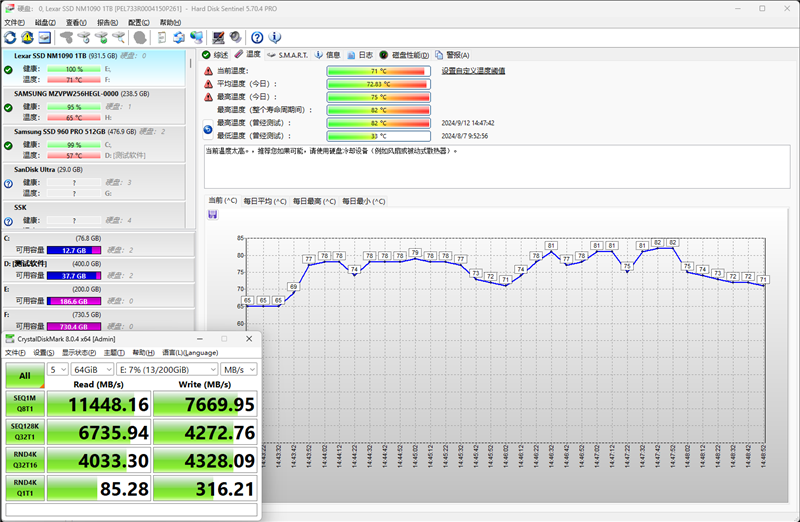Click the warning icon beside 最高温度 (今日)
The width and height of the screenshot is (800, 522).
tap(208, 97)
